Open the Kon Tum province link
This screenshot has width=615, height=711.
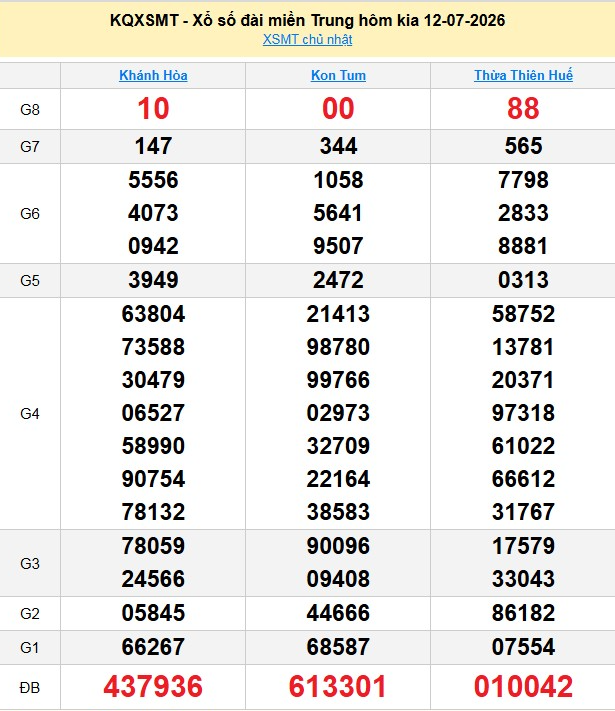pos(338,75)
